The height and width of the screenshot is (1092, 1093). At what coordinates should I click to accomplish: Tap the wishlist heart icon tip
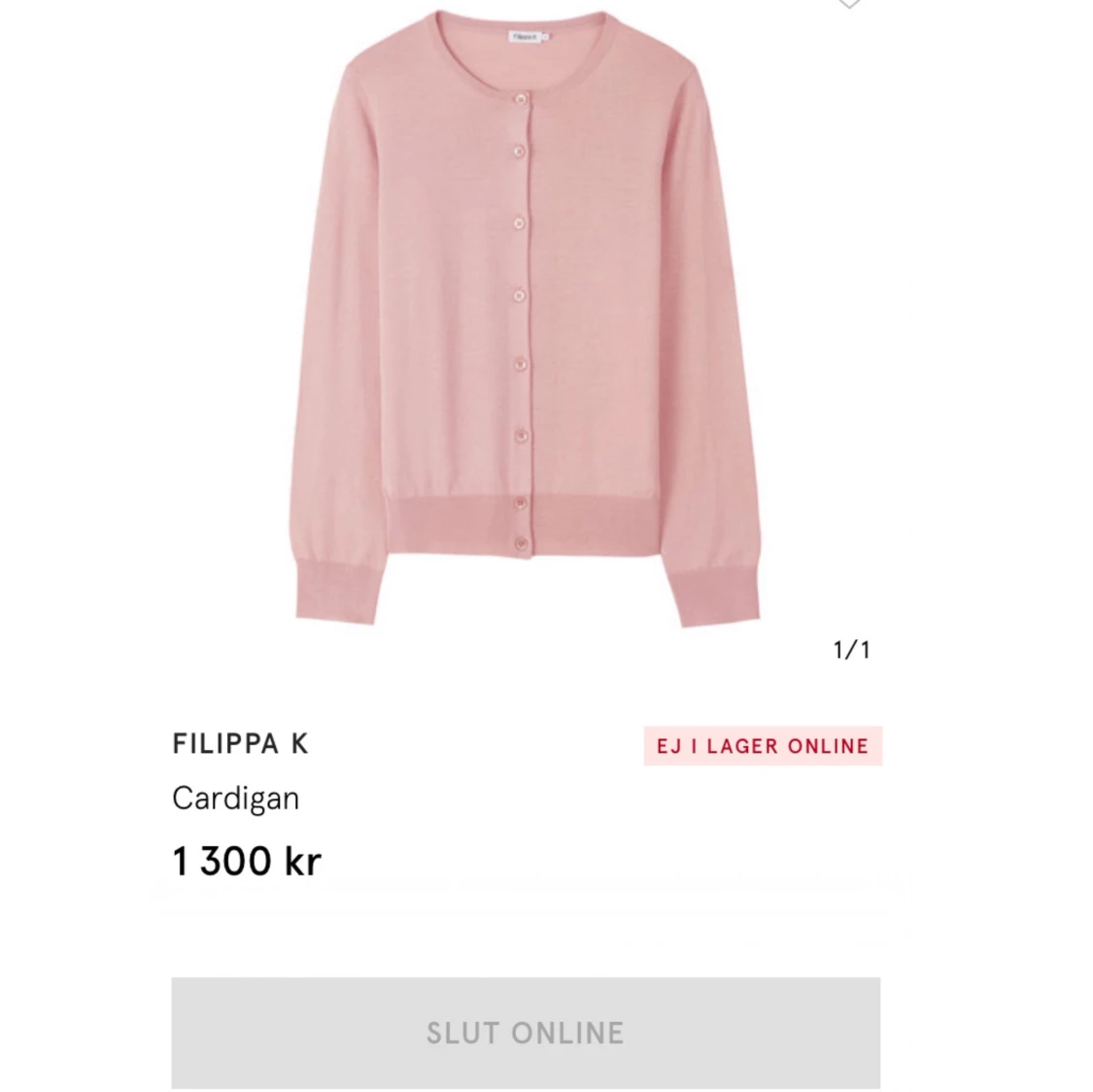848,4
